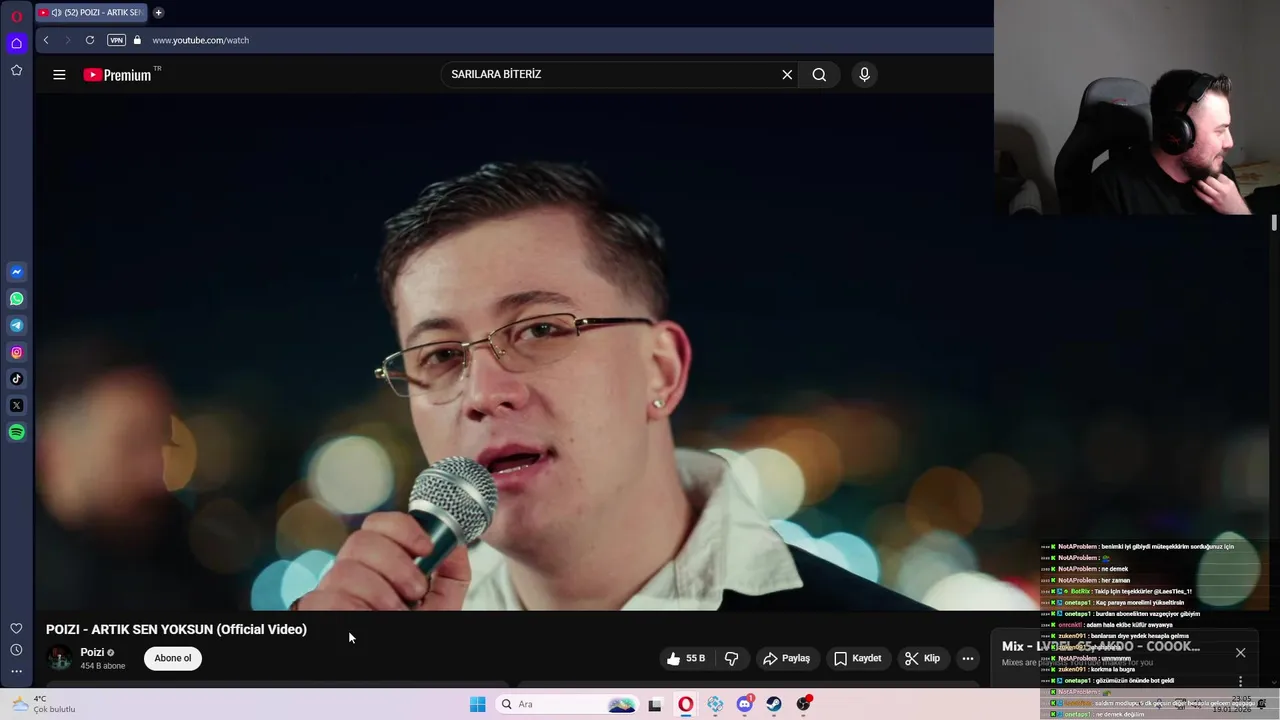Viewport: 1280px width, 720px height.
Task: Toggle the VPN badge in address bar
Action: tap(116, 40)
